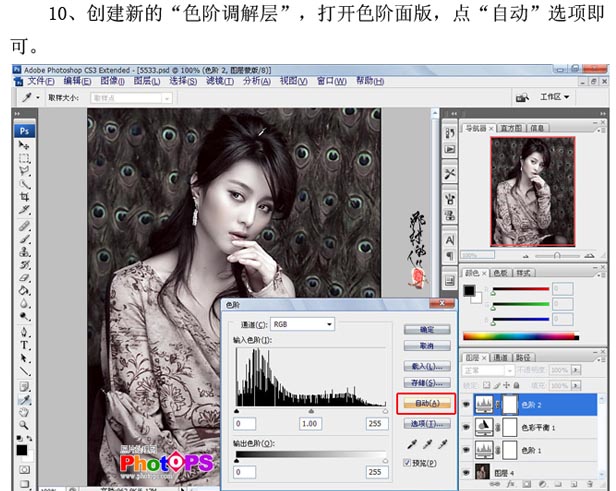Click the Go to Bridge icon
The width and height of the screenshot is (616, 491).
coord(522,97)
